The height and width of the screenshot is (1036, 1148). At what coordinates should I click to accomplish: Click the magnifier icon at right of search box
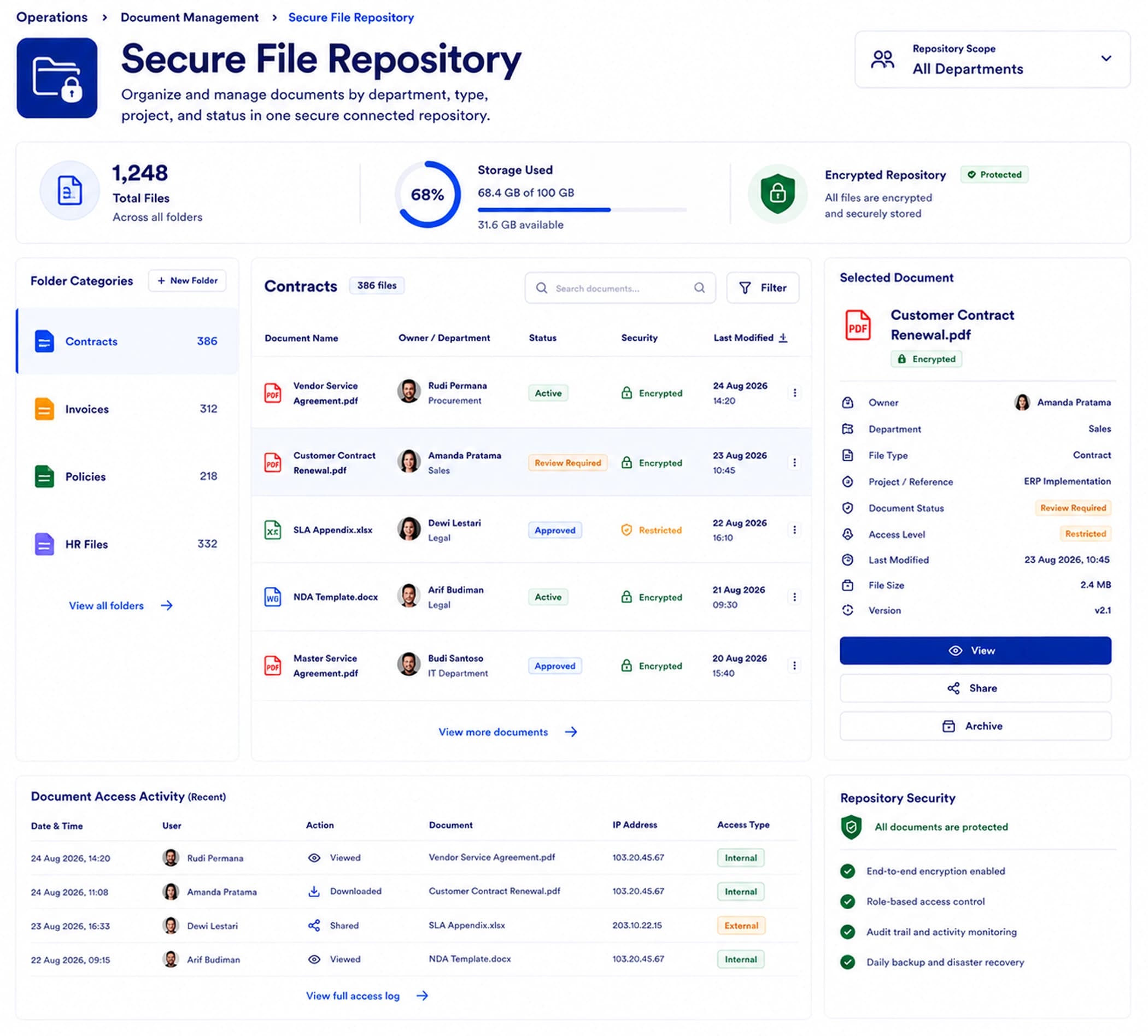click(699, 288)
